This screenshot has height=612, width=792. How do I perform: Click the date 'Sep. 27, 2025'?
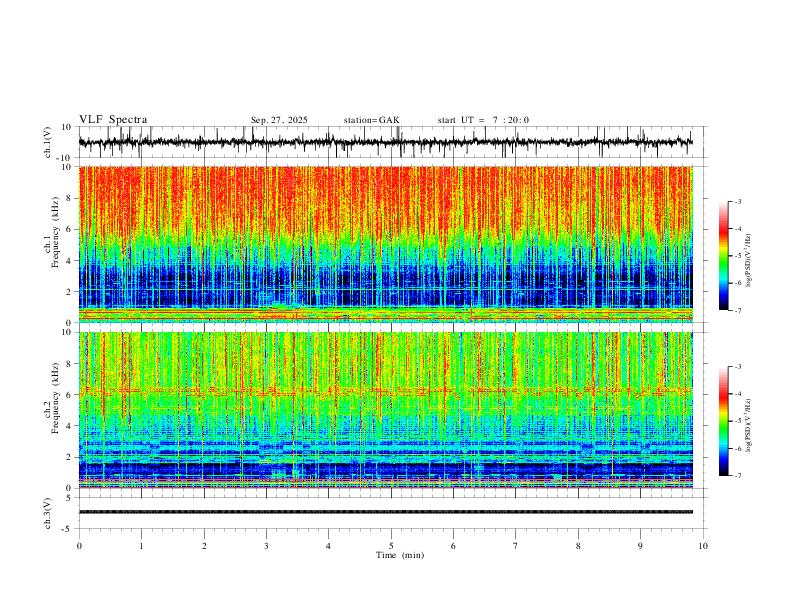tap(279, 120)
